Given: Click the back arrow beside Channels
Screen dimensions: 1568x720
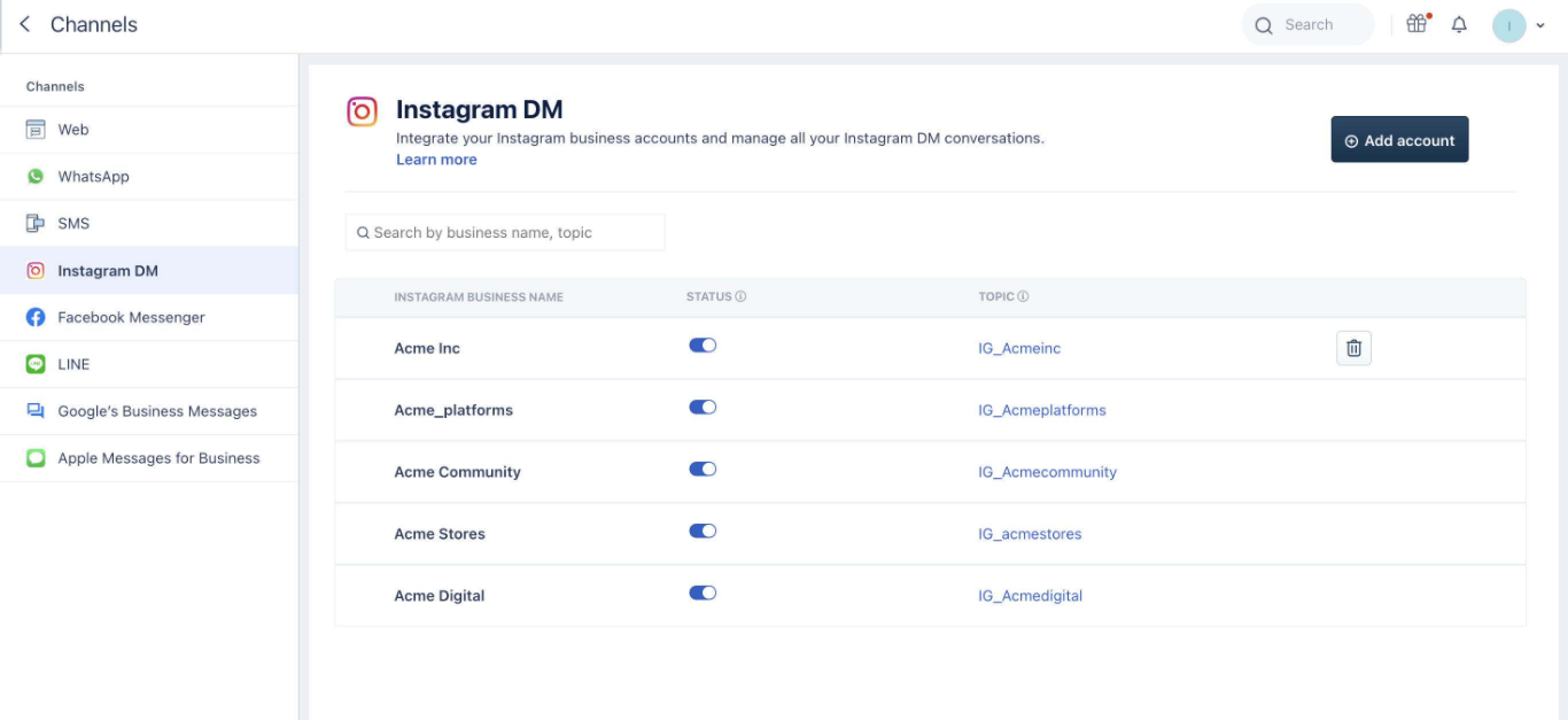Looking at the screenshot, I should (25, 24).
